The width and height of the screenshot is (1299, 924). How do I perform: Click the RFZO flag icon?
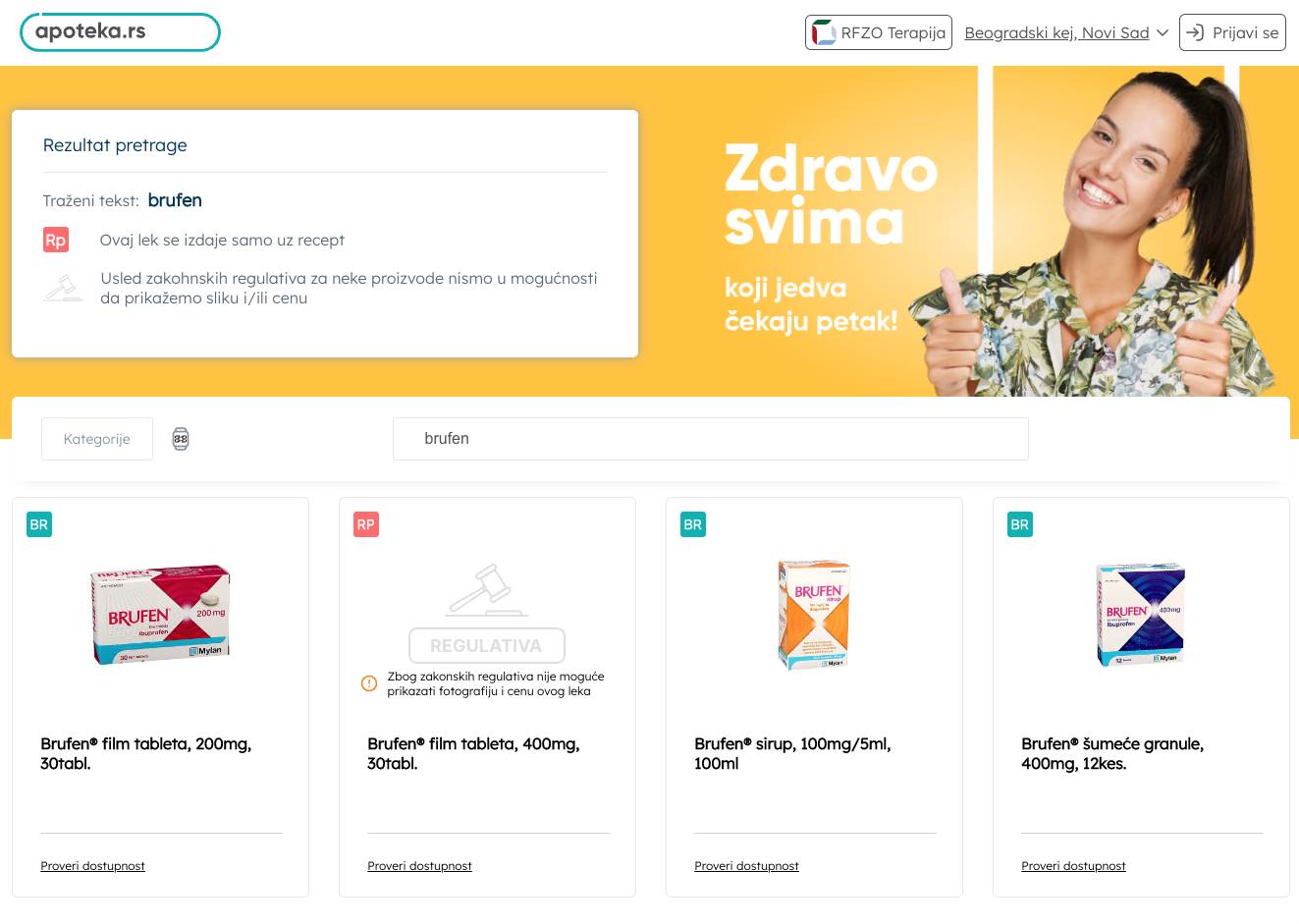click(x=824, y=32)
